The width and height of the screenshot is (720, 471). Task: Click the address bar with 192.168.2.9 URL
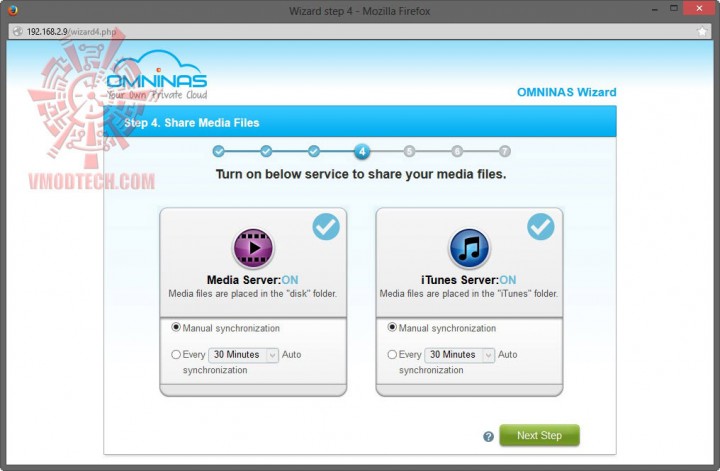pyautogui.click(x=358, y=32)
